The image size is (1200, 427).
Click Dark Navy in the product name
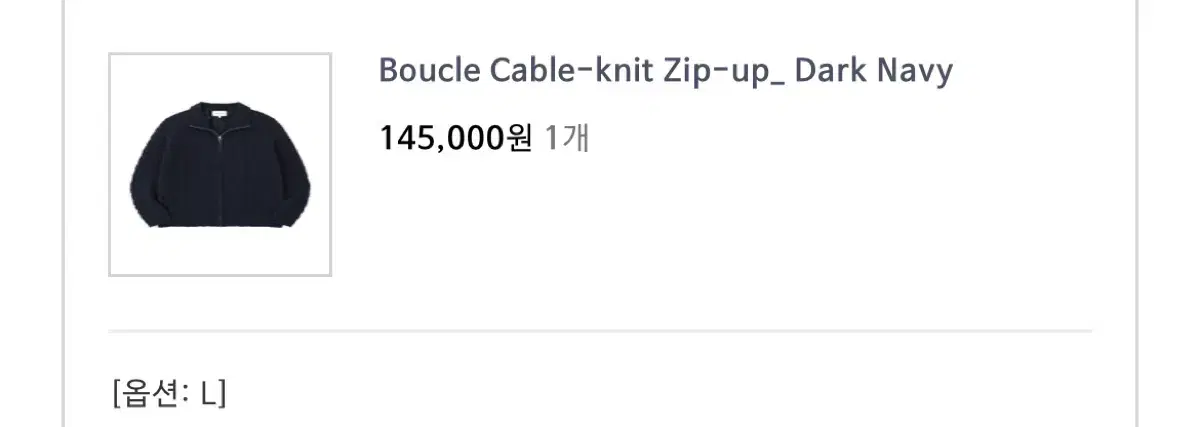click(x=873, y=71)
